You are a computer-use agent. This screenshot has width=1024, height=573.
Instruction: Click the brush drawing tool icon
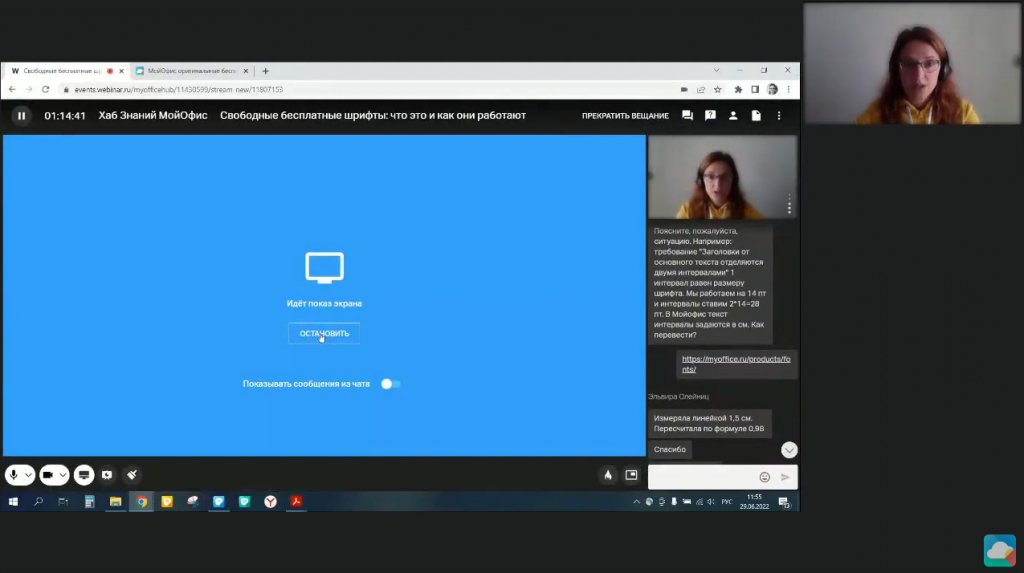(132, 475)
